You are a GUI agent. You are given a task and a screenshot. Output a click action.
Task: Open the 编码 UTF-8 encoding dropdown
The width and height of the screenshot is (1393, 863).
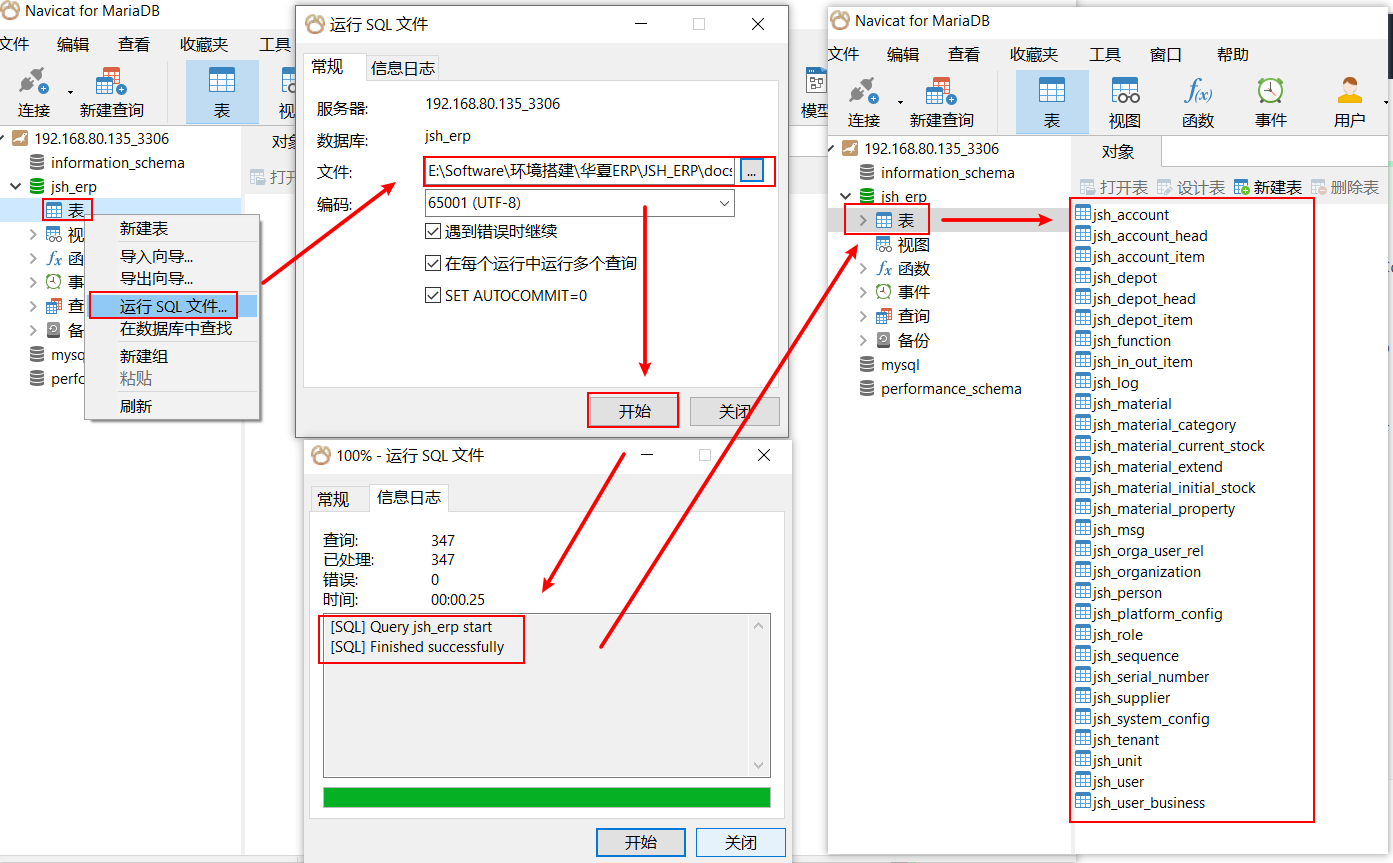tap(725, 203)
